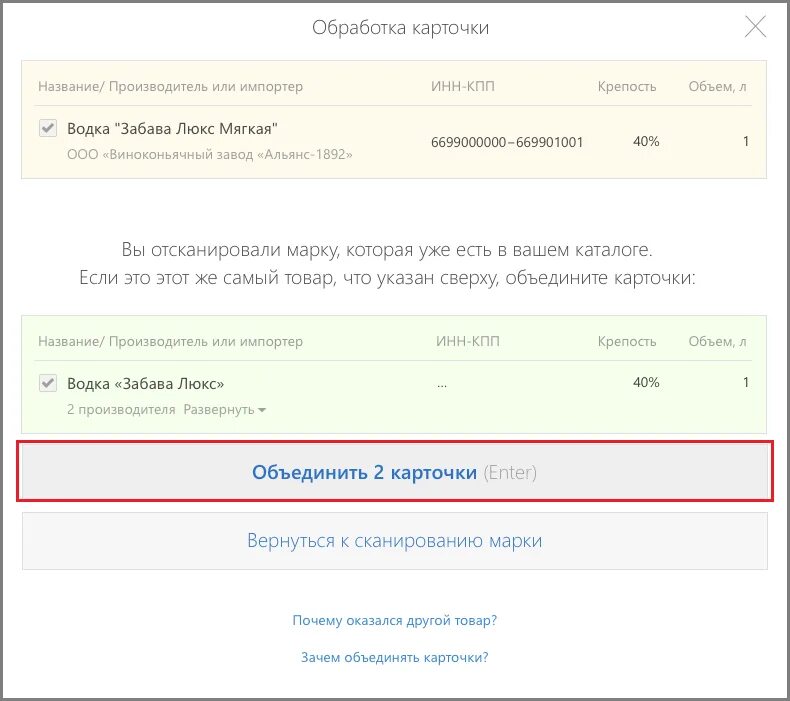Viewport: 790px width, 701px height.
Task: Click ИНН-КПП column header in top table
Action: tap(463, 86)
